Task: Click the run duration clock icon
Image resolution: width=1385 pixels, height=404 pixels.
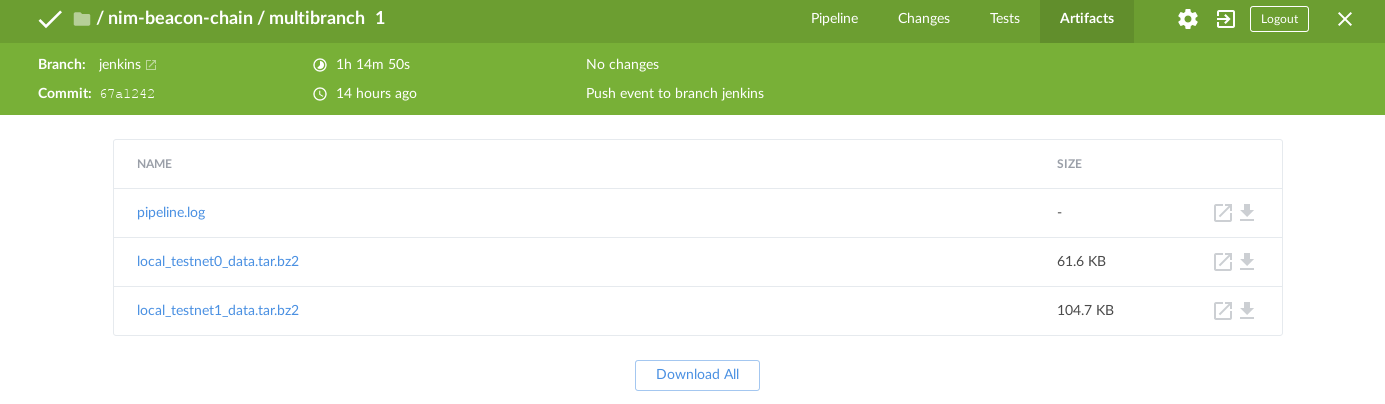Action: [320, 65]
